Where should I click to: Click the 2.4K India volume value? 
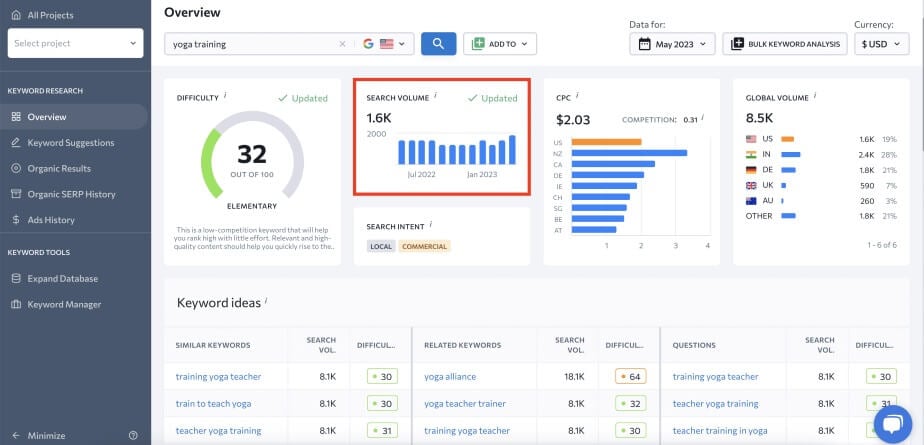coord(866,155)
